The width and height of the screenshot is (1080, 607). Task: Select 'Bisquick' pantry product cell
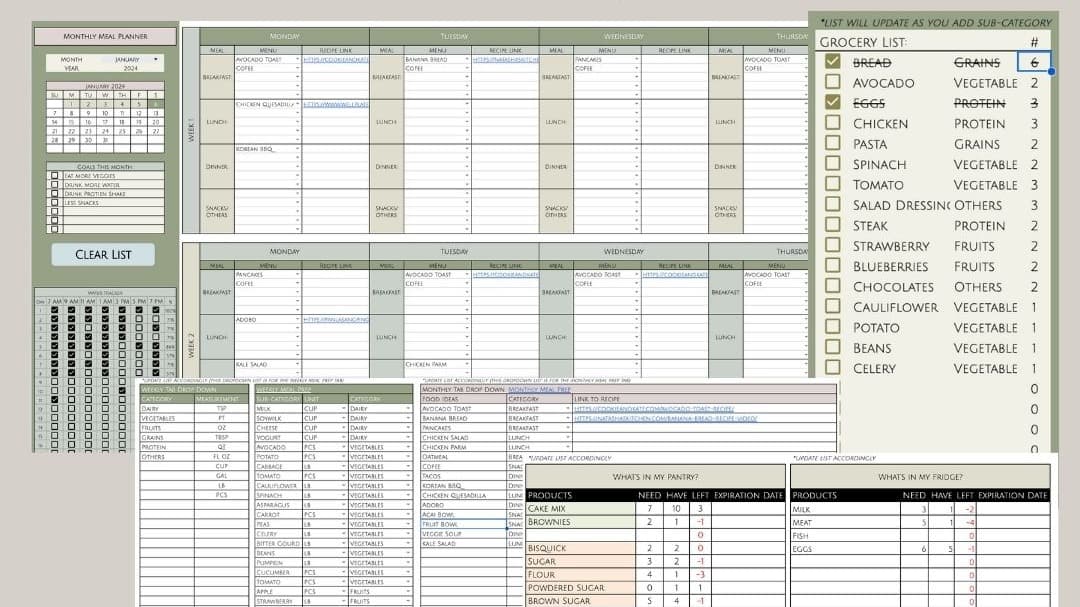580,548
